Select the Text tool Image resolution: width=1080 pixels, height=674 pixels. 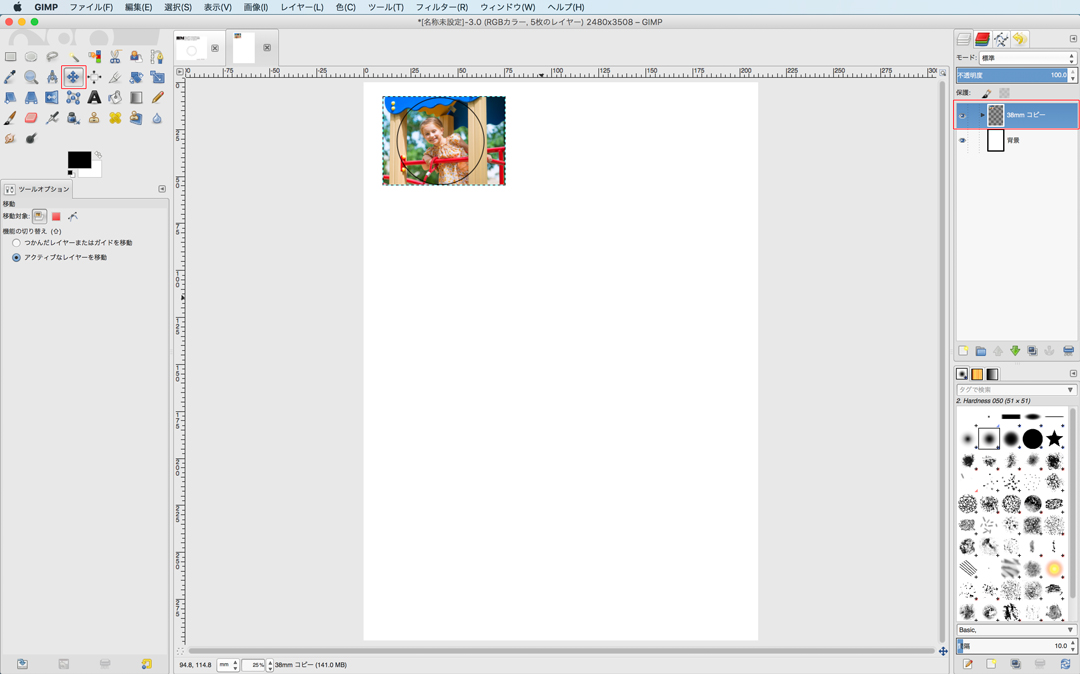coord(94,98)
